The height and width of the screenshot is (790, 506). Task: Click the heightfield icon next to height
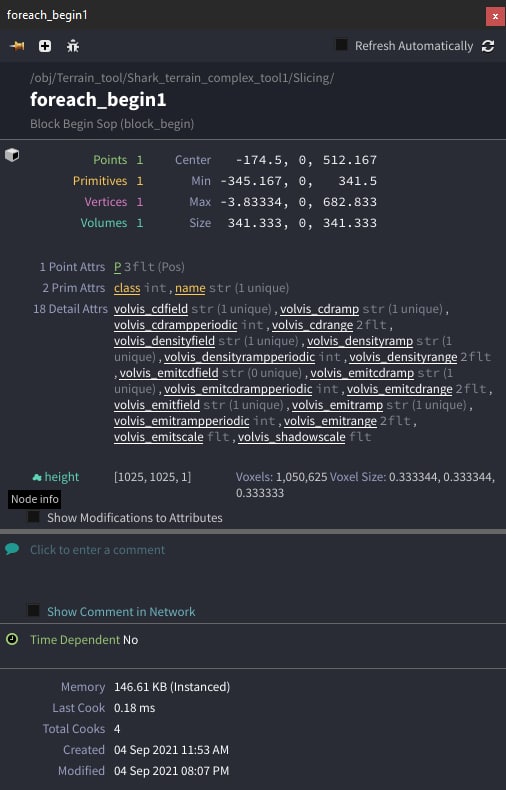(x=37, y=477)
